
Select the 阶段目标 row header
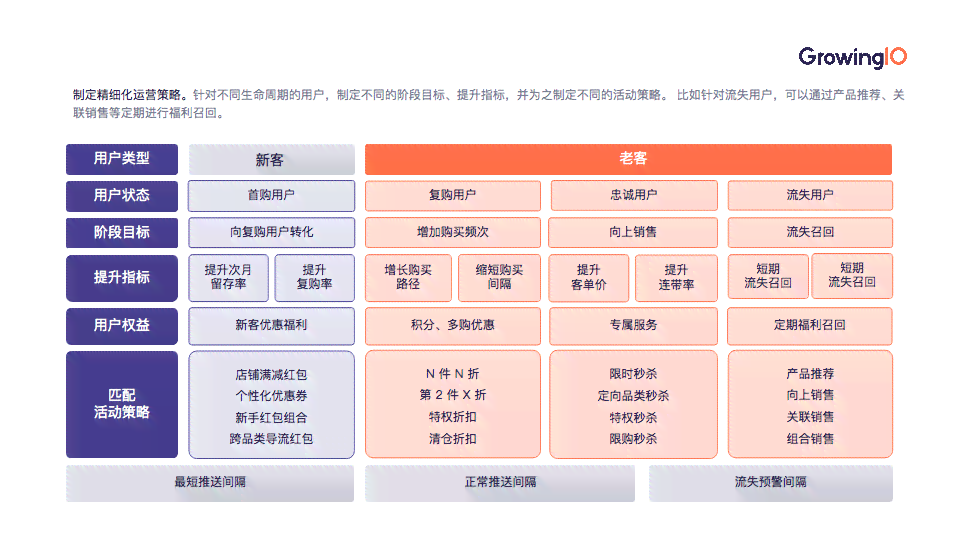point(122,233)
